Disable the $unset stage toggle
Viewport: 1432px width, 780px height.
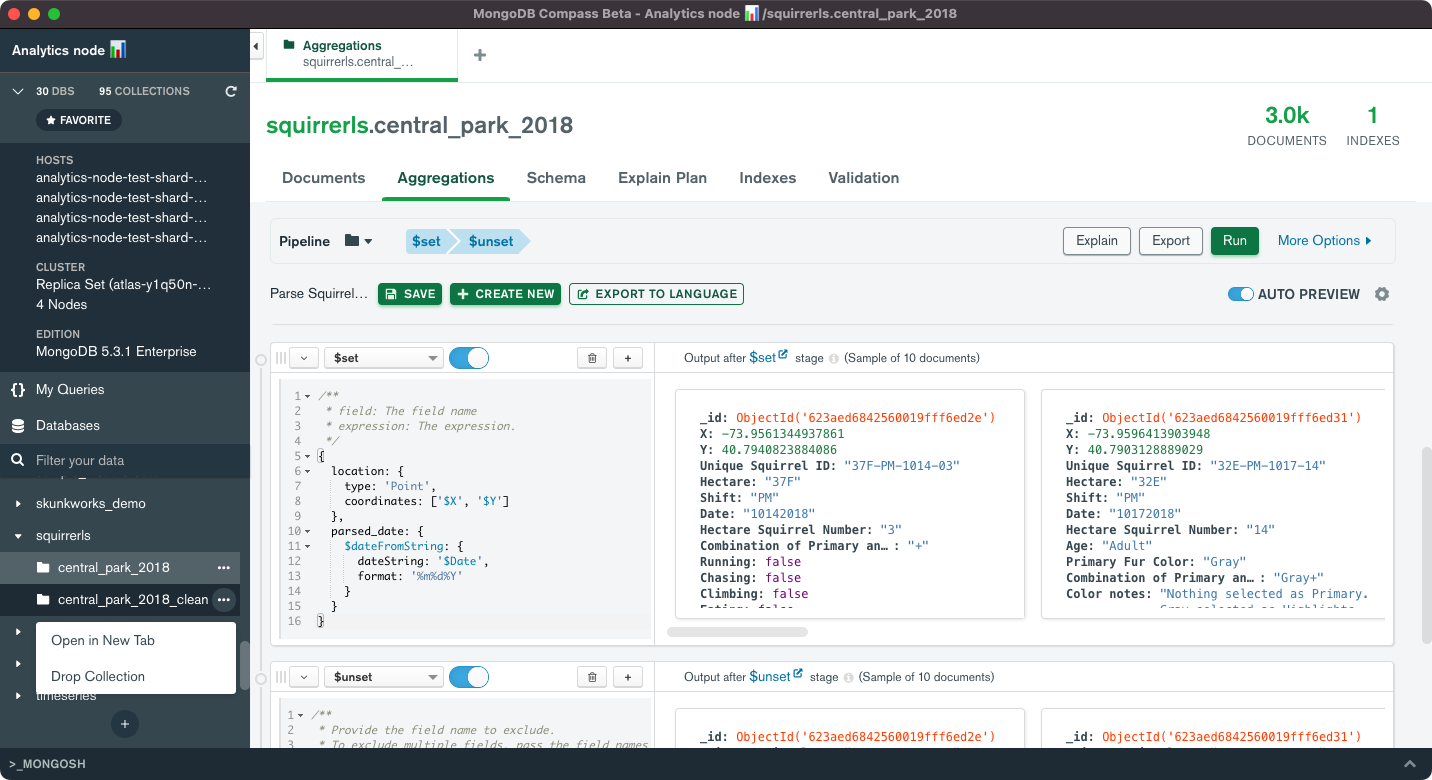(x=469, y=677)
